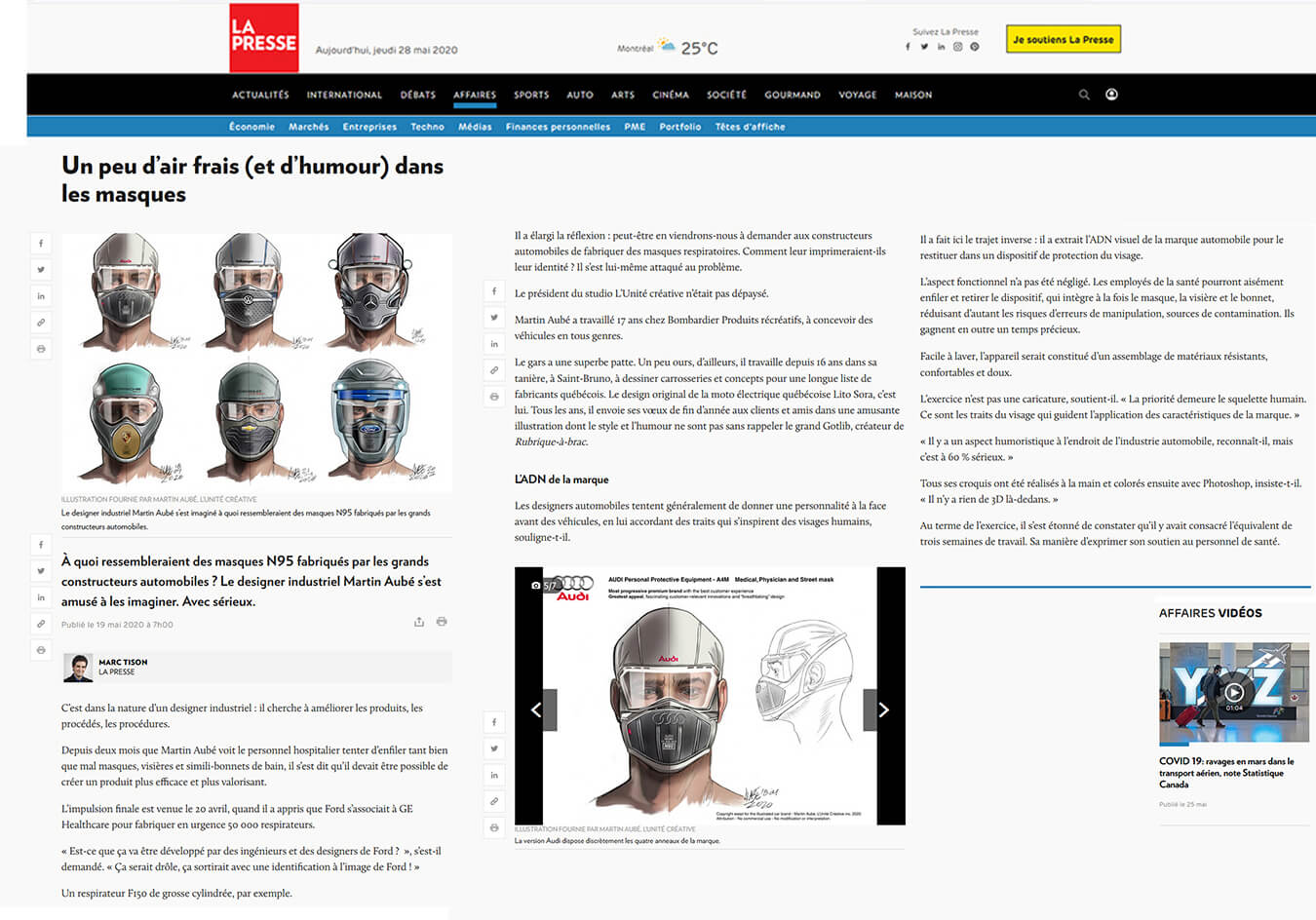
Task: LinkedIn share icon beside the Audi slideshow
Action: [494, 775]
